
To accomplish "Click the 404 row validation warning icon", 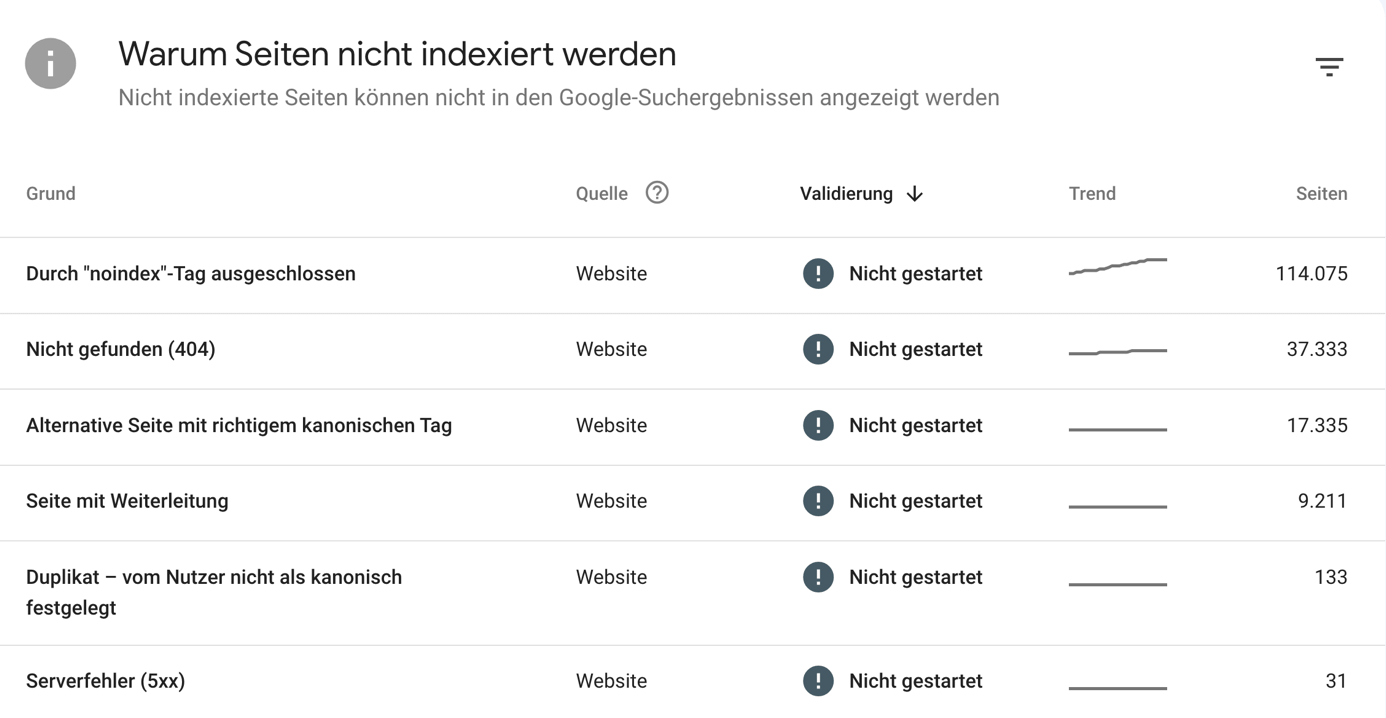I will tap(818, 349).
